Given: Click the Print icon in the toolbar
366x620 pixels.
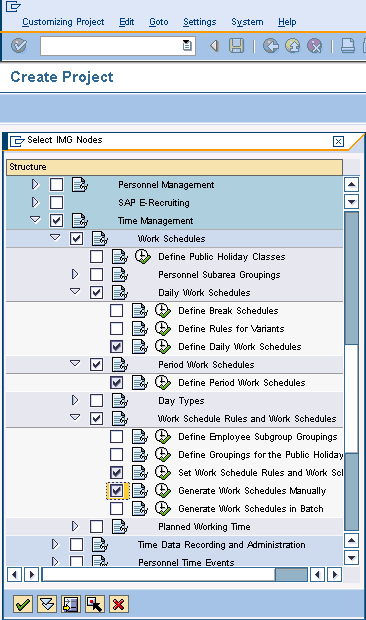Looking at the screenshot, I should click(x=348, y=46).
